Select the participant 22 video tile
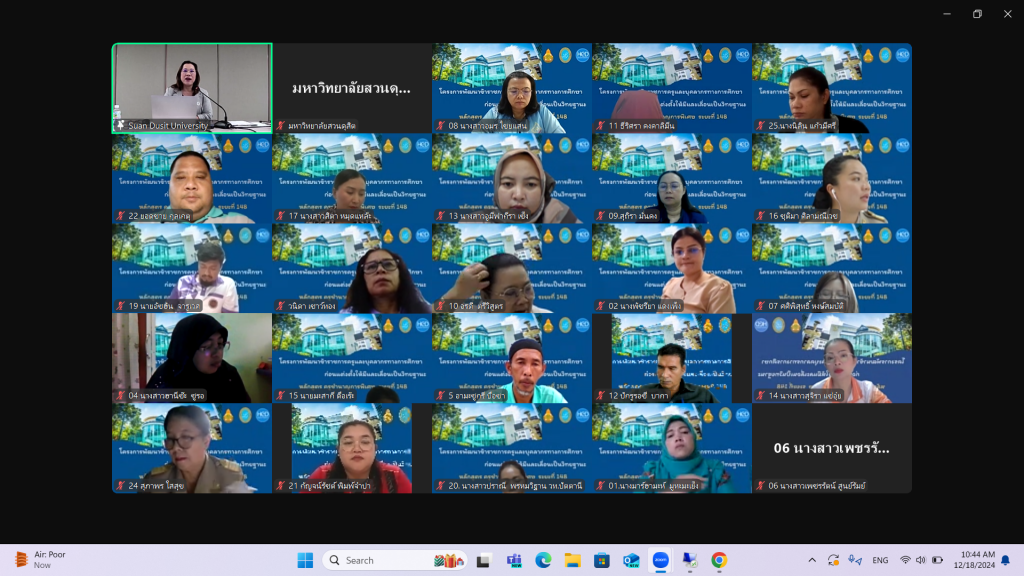 (192, 178)
